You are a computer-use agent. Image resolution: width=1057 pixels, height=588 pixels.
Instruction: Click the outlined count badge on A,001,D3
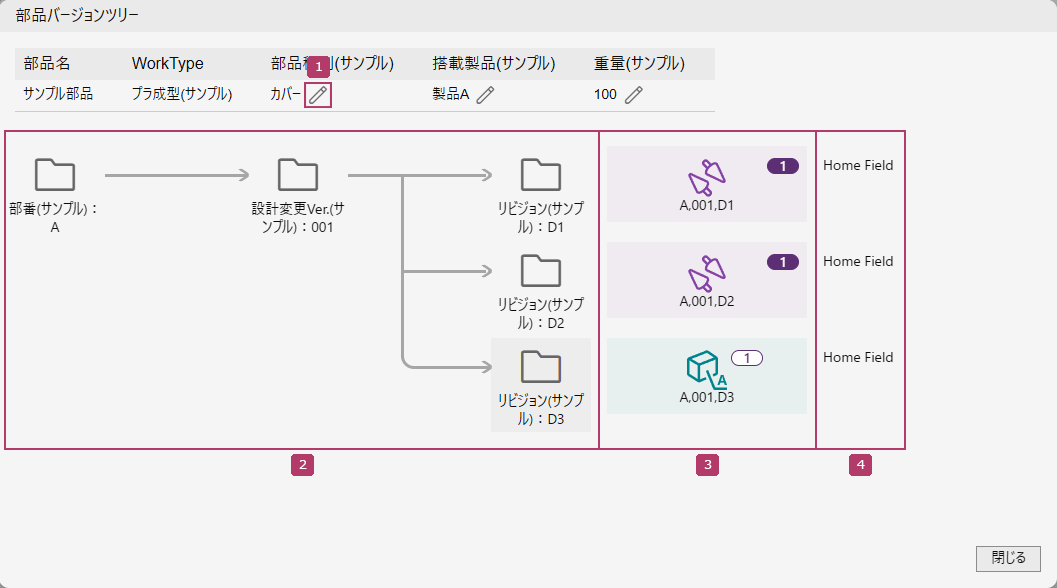[747, 357]
